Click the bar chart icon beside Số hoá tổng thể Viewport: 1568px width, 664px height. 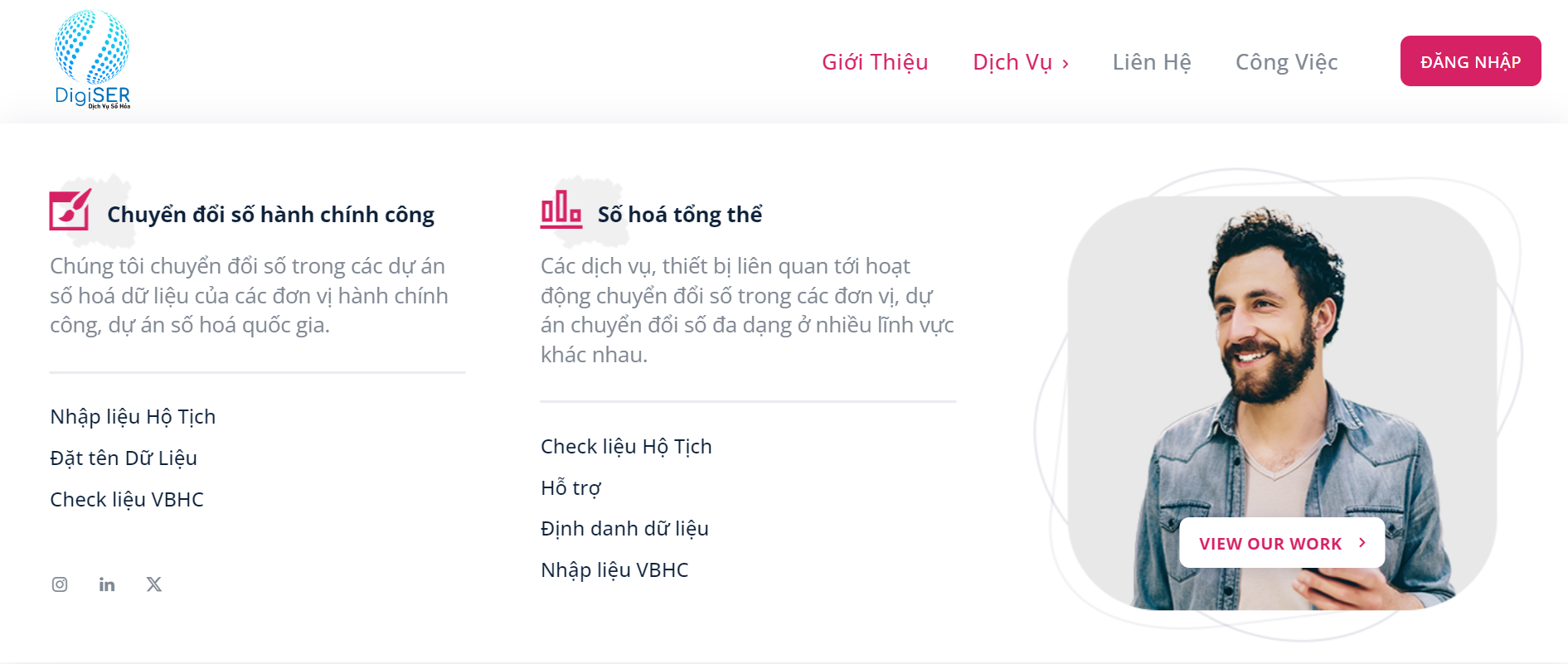click(561, 210)
